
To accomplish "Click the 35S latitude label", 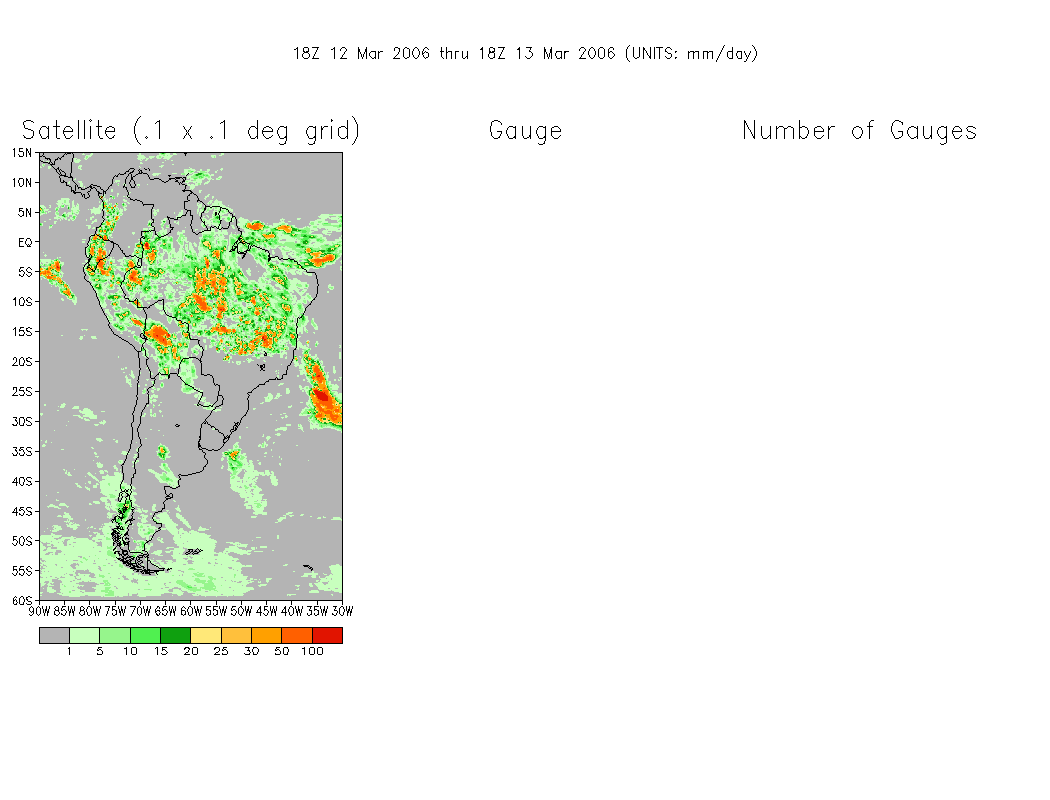I will (x=21, y=452).
